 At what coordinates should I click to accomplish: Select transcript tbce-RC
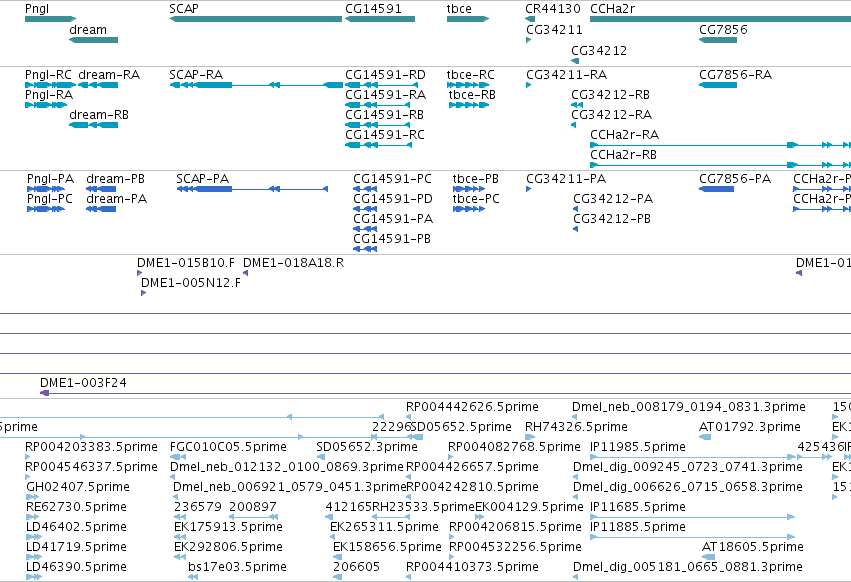(471, 75)
